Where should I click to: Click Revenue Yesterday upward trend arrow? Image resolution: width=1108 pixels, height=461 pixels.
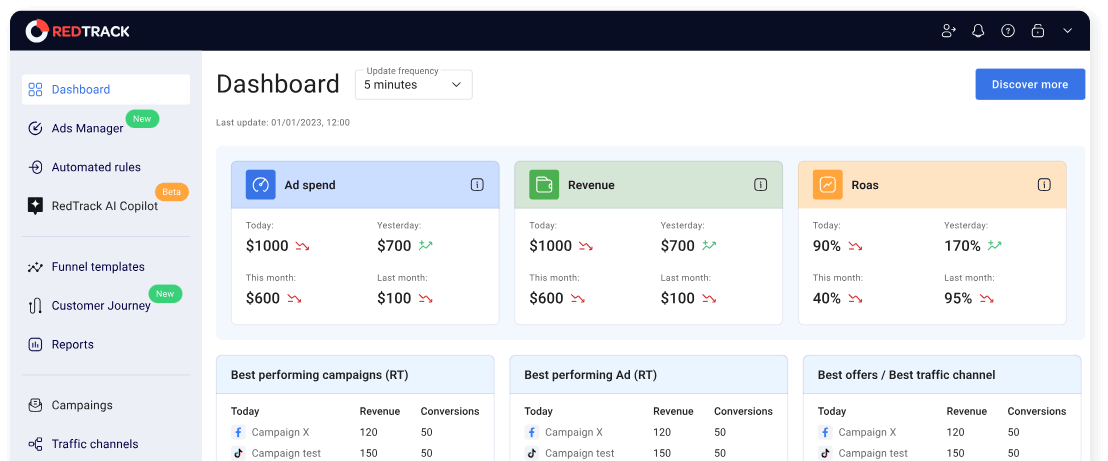709,245
